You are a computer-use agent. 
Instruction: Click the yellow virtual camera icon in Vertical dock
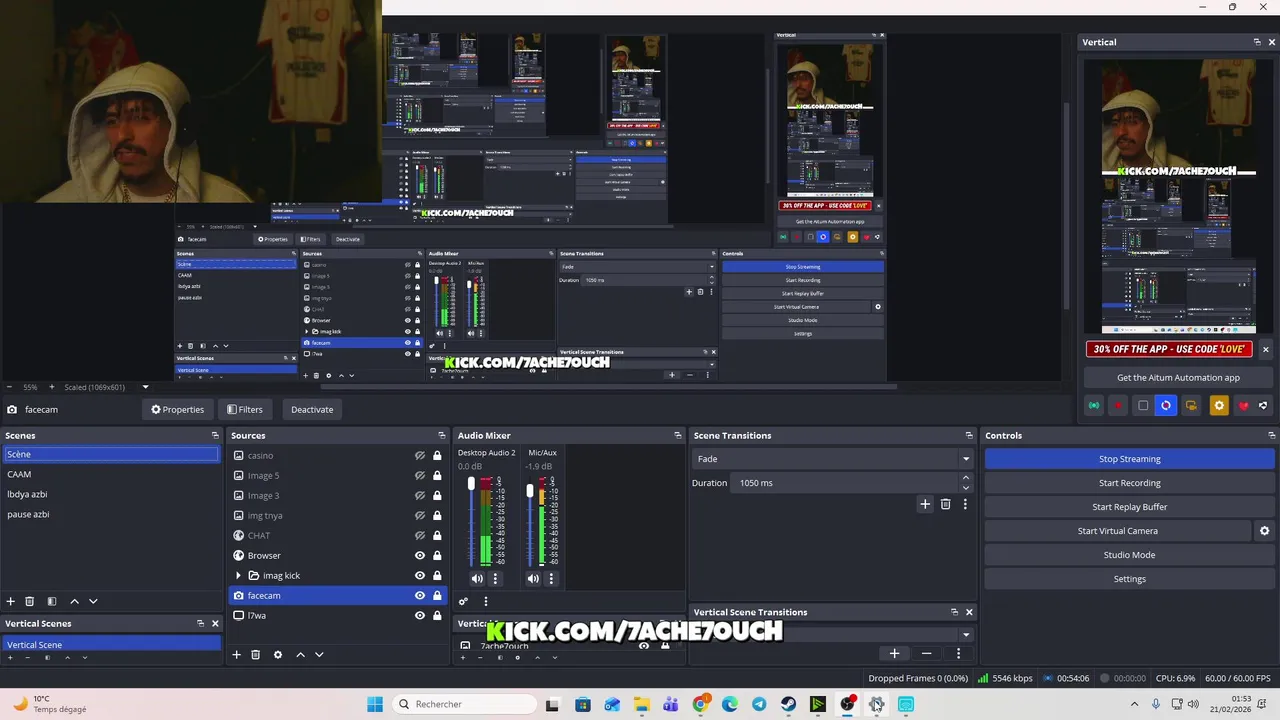click(x=1191, y=405)
